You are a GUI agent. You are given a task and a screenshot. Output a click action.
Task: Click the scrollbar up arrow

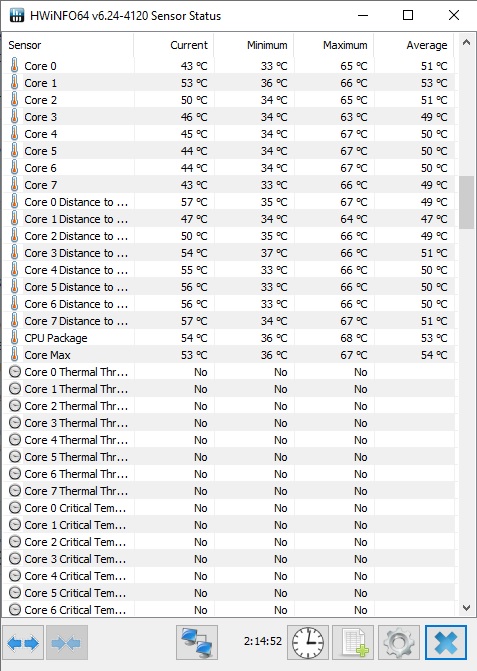coord(466,42)
